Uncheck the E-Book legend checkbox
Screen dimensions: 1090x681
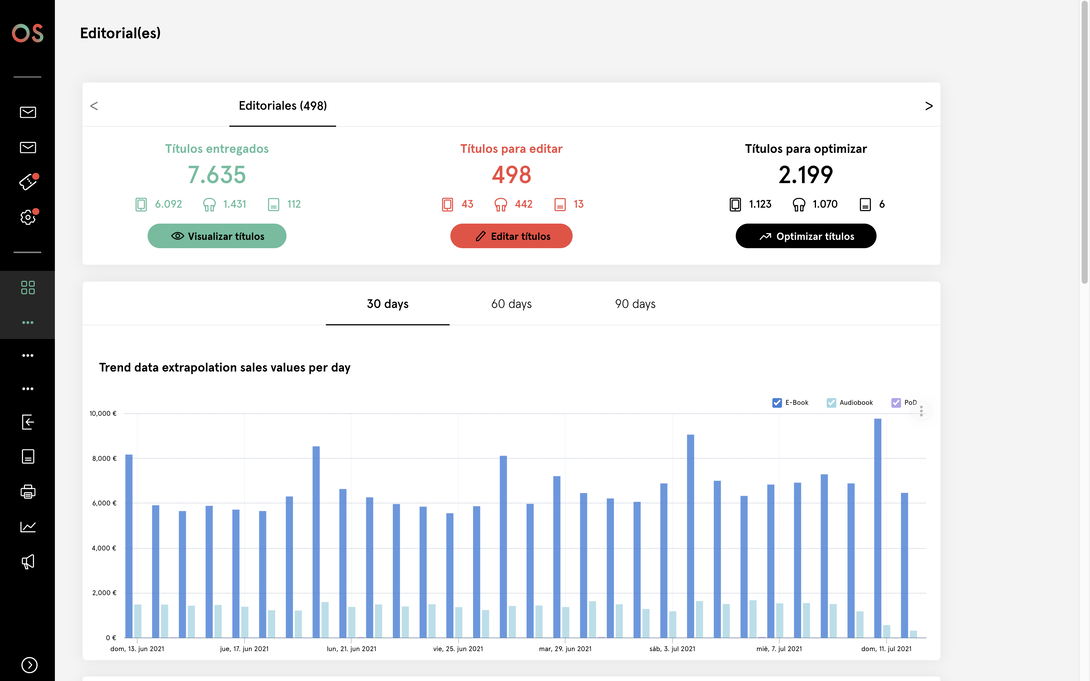(777, 403)
